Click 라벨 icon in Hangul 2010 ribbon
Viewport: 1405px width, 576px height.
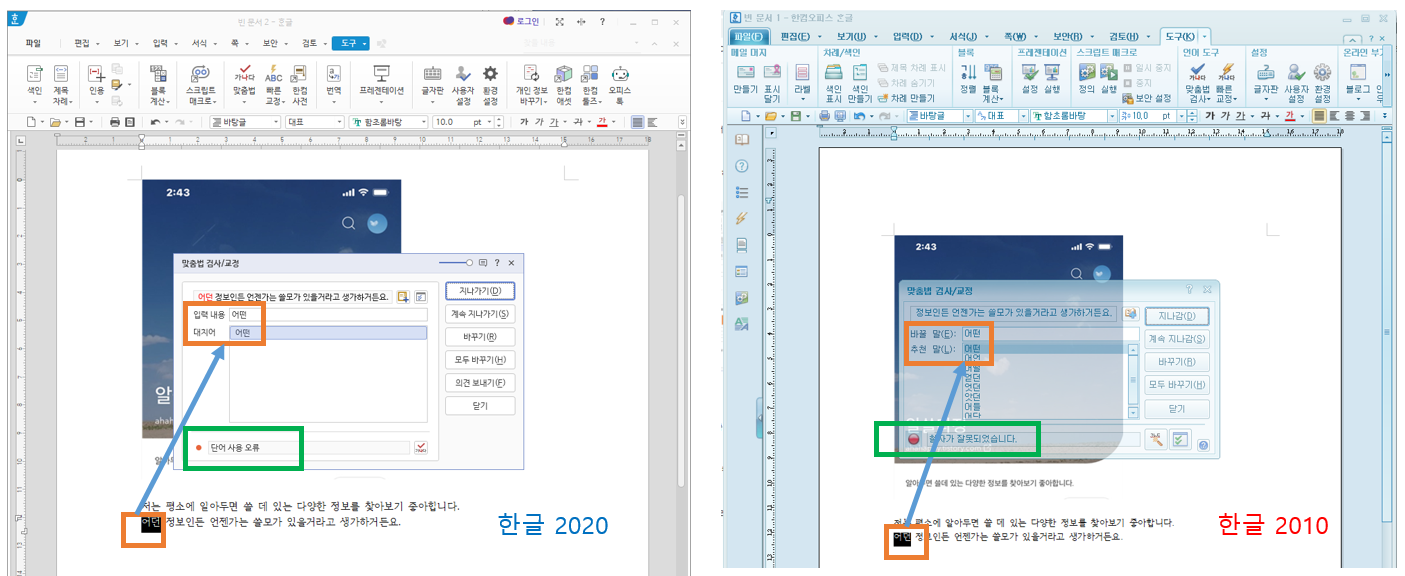point(802,84)
